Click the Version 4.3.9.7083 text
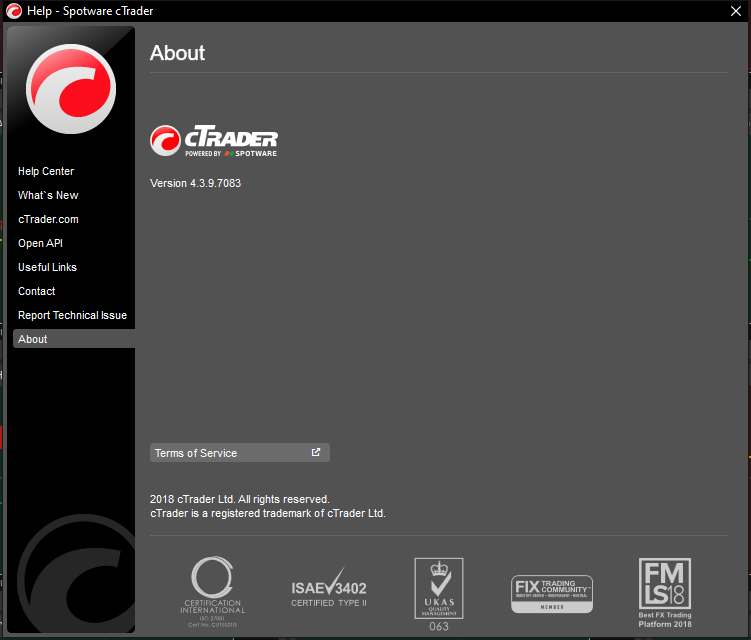This screenshot has height=640, width=751. pos(195,183)
